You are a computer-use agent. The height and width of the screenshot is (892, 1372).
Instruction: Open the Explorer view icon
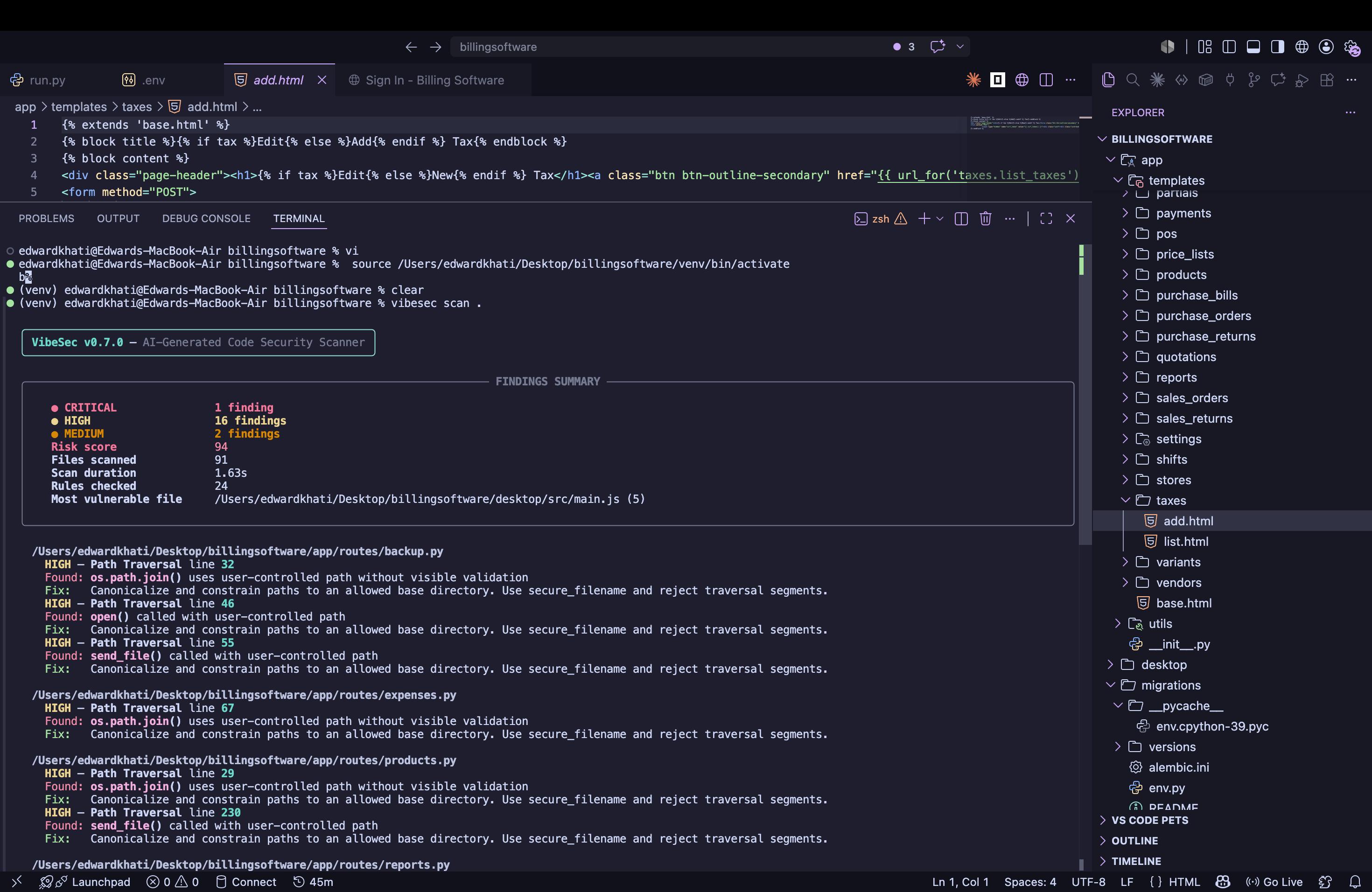[1108, 80]
